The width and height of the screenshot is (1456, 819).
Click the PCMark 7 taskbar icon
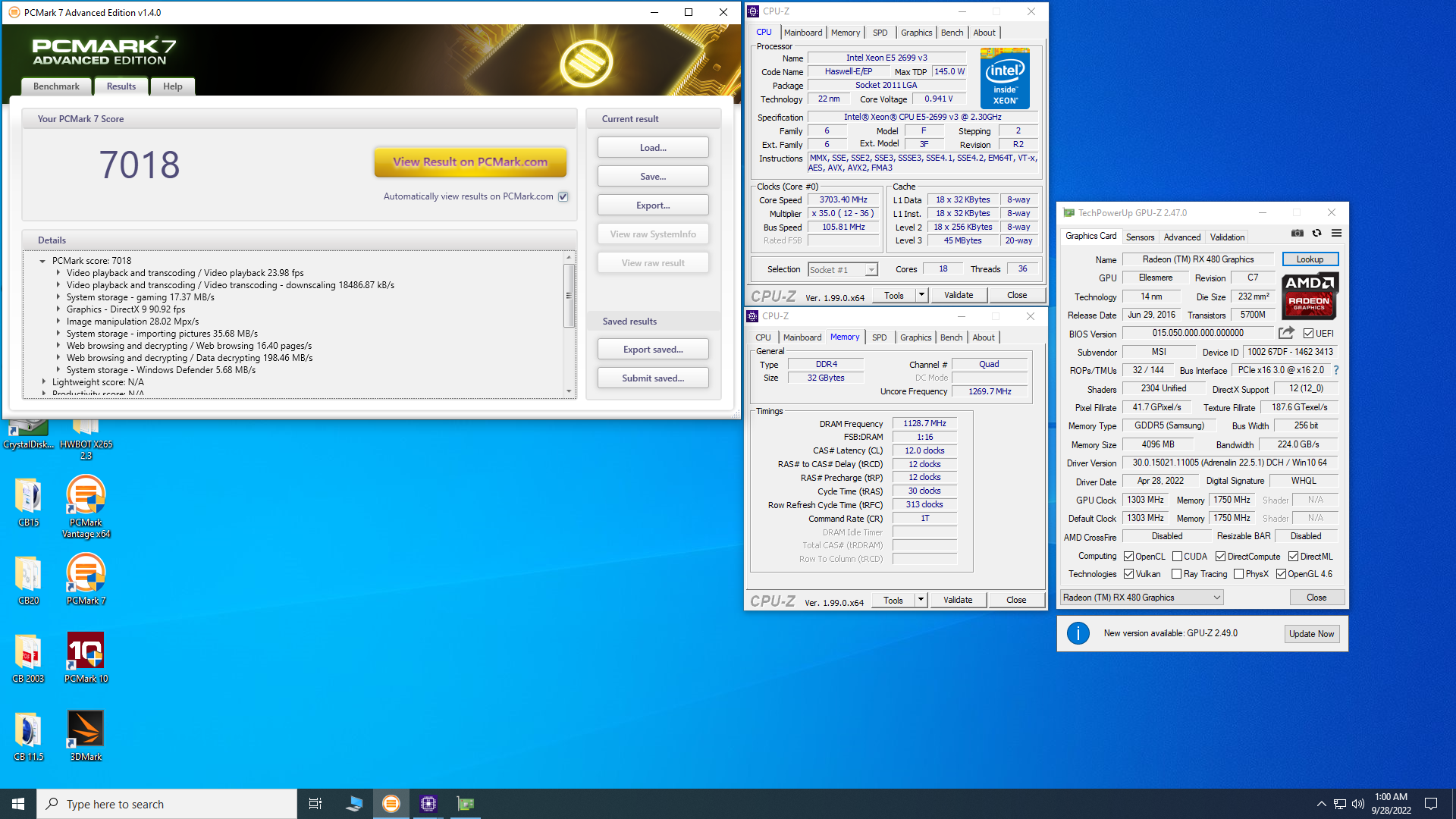(391, 804)
